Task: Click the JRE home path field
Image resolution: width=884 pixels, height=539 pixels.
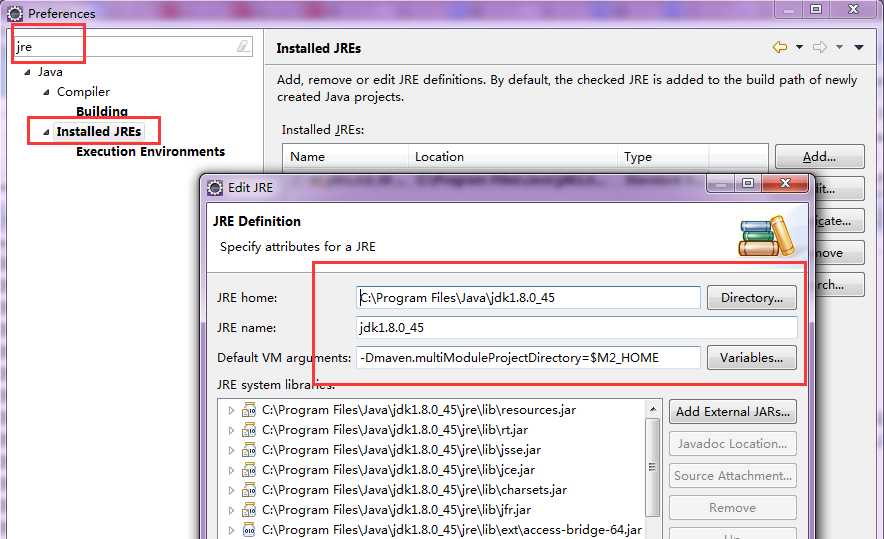Action: [x=528, y=298]
